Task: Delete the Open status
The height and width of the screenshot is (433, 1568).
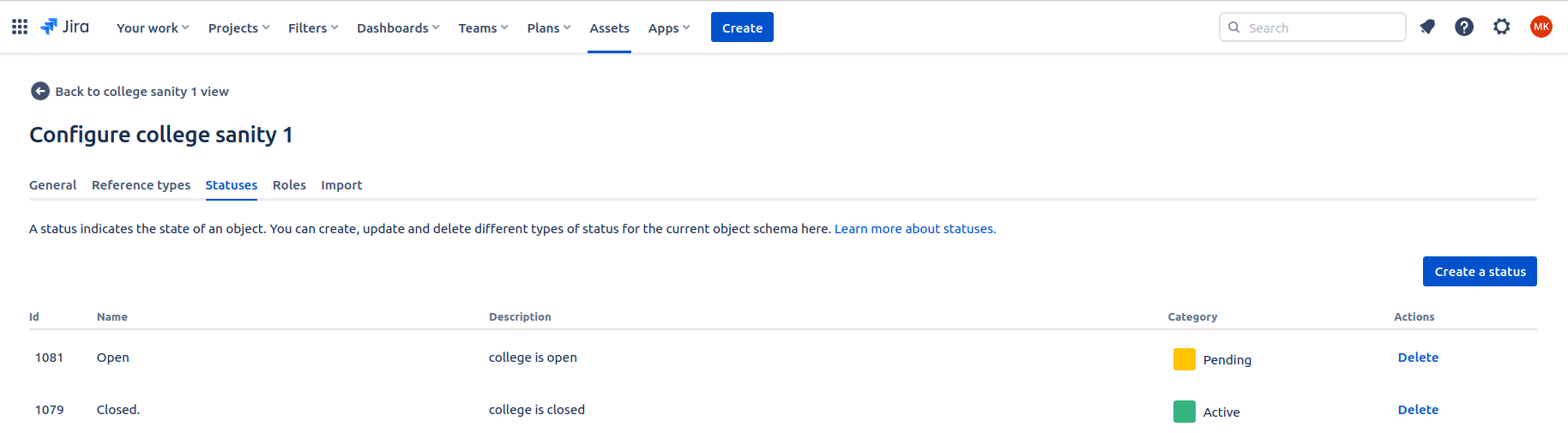Action: point(1418,358)
